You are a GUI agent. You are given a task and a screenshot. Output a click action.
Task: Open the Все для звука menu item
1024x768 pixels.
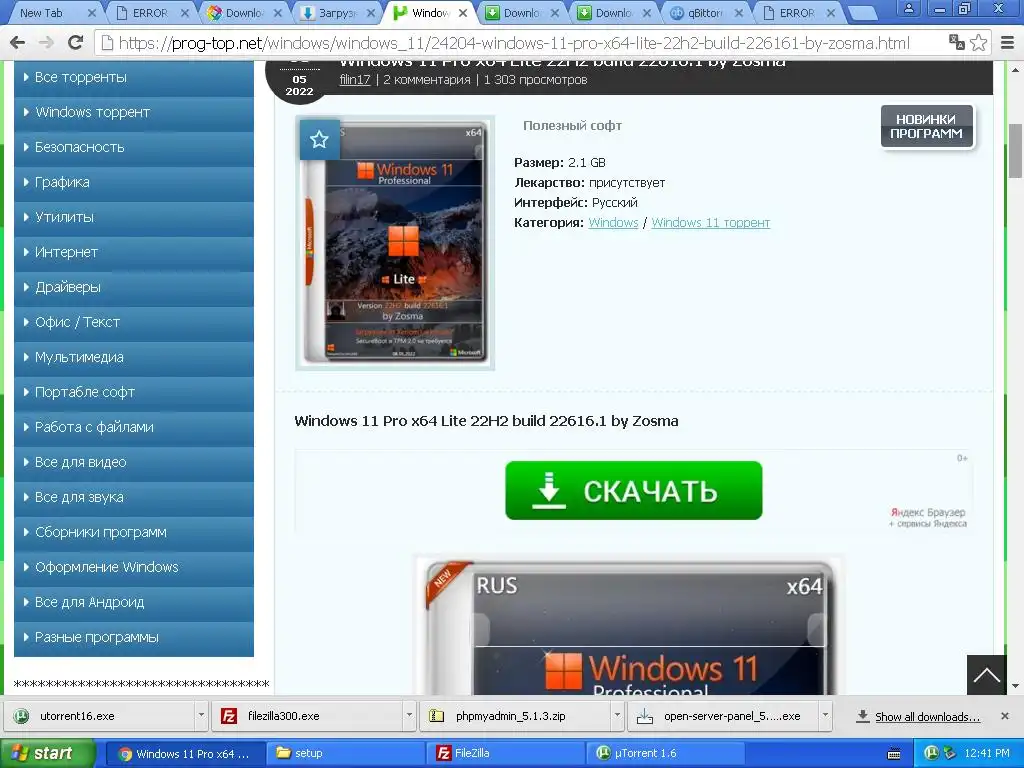pyautogui.click(x=134, y=497)
